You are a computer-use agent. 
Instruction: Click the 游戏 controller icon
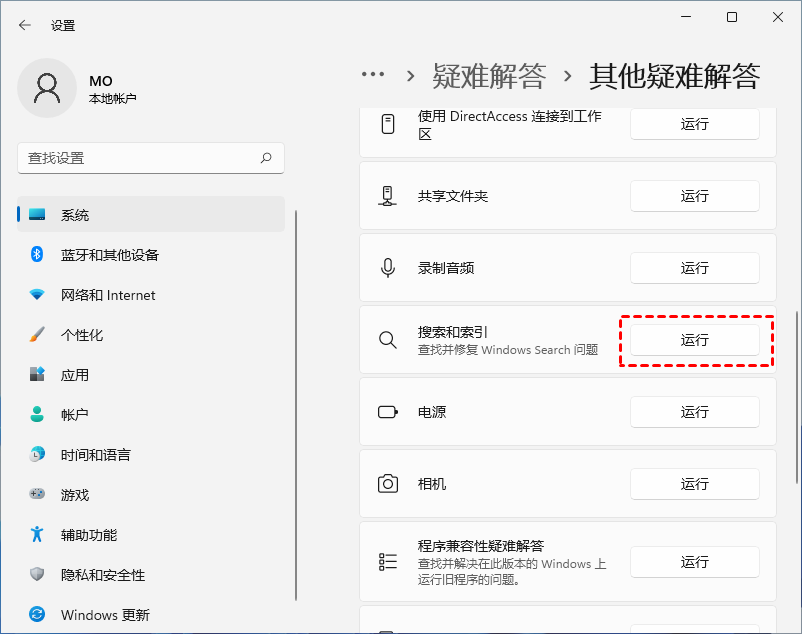(35, 494)
